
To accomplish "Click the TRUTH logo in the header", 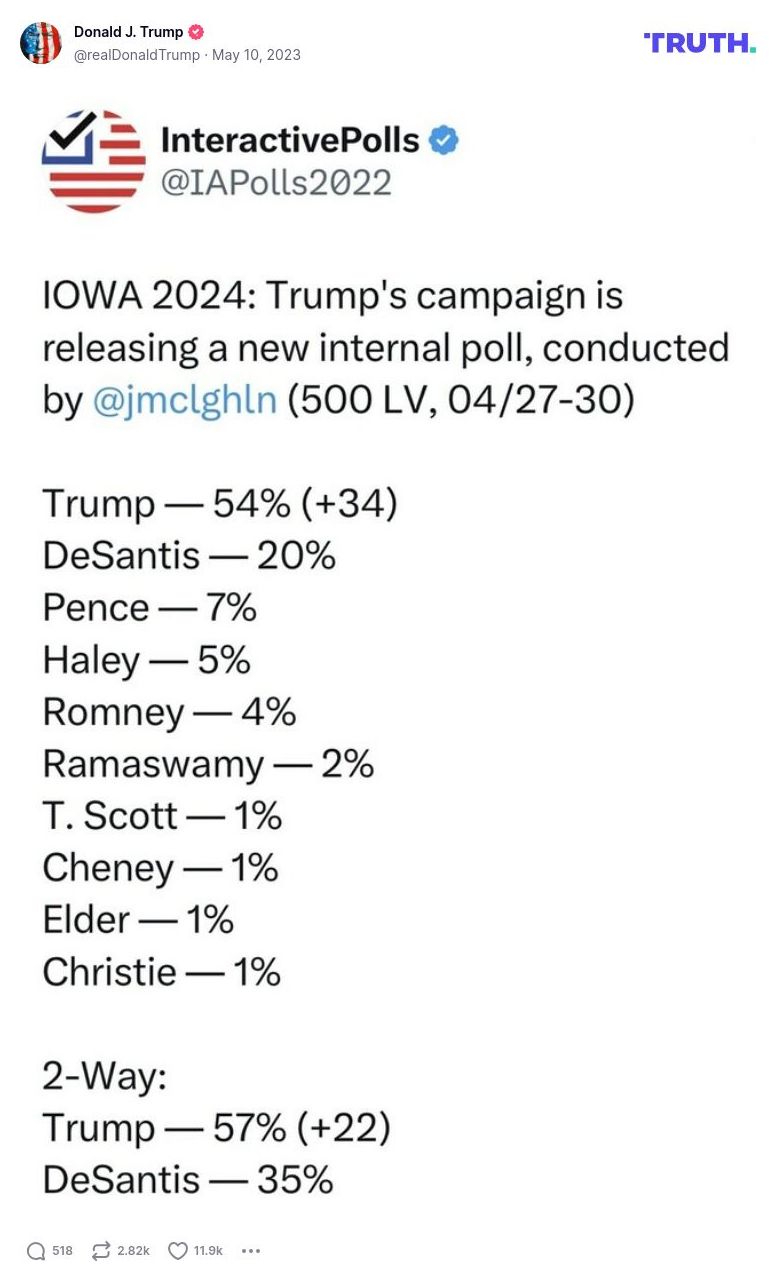I will point(698,43).
